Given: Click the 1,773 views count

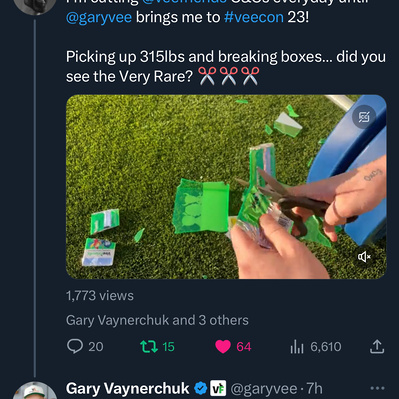Looking at the screenshot, I should [100, 296].
